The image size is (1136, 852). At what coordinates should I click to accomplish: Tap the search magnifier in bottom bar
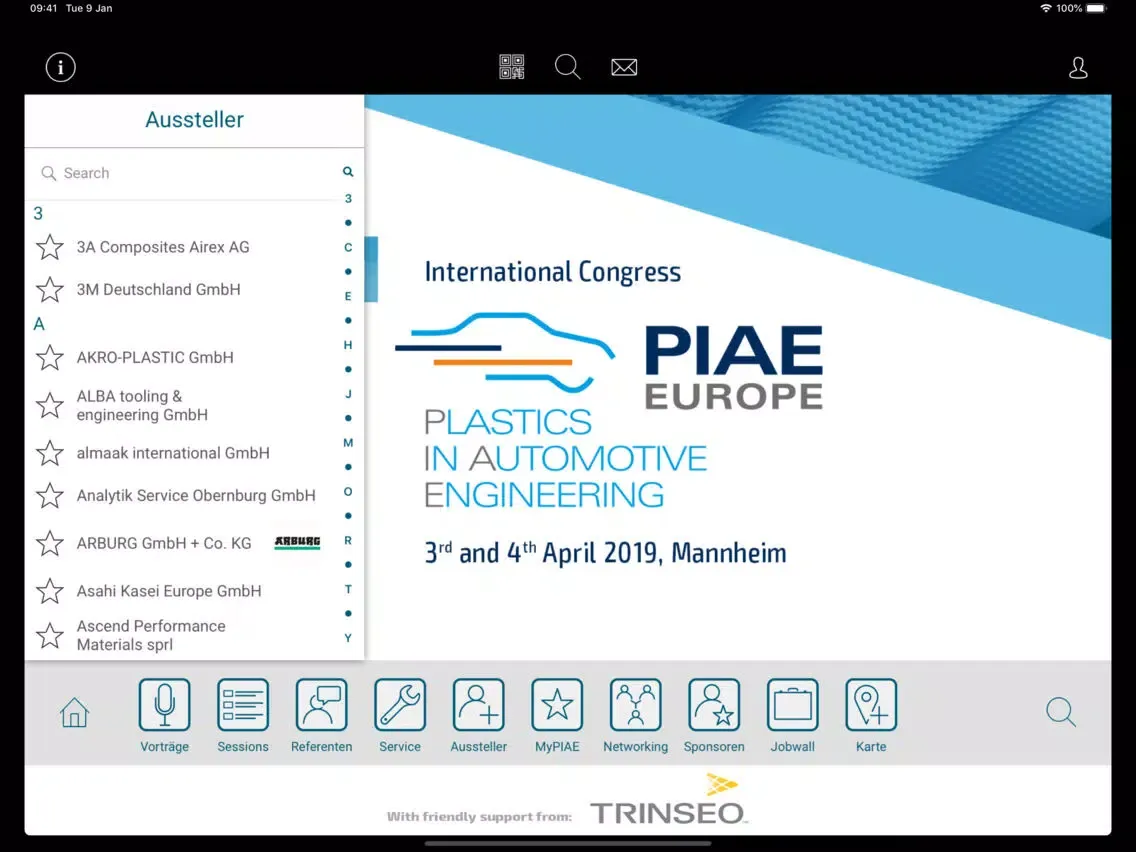[1061, 712]
